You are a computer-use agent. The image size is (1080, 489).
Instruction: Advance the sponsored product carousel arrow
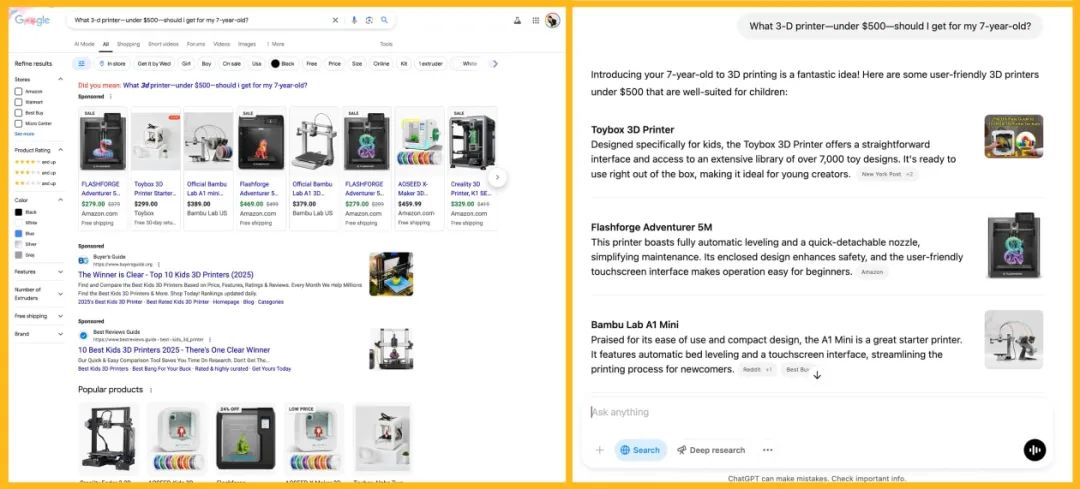[x=497, y=177]
